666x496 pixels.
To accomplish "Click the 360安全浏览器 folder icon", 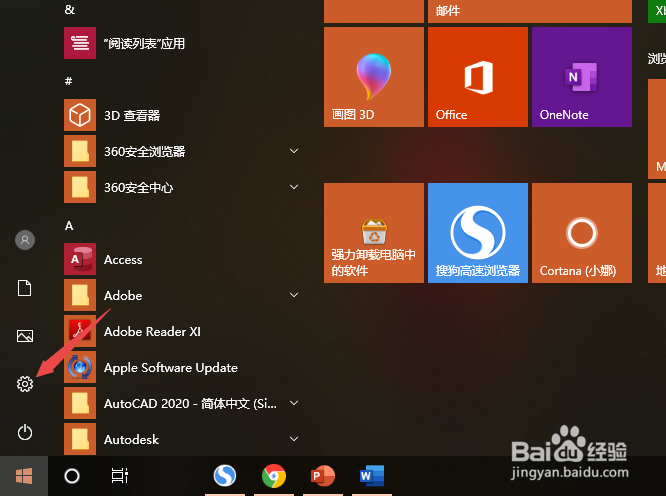I will coord(80,151).
